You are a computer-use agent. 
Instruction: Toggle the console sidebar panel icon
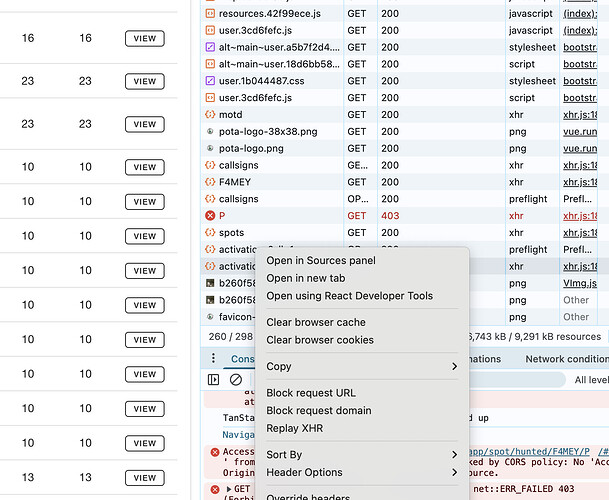click(213, 380)
